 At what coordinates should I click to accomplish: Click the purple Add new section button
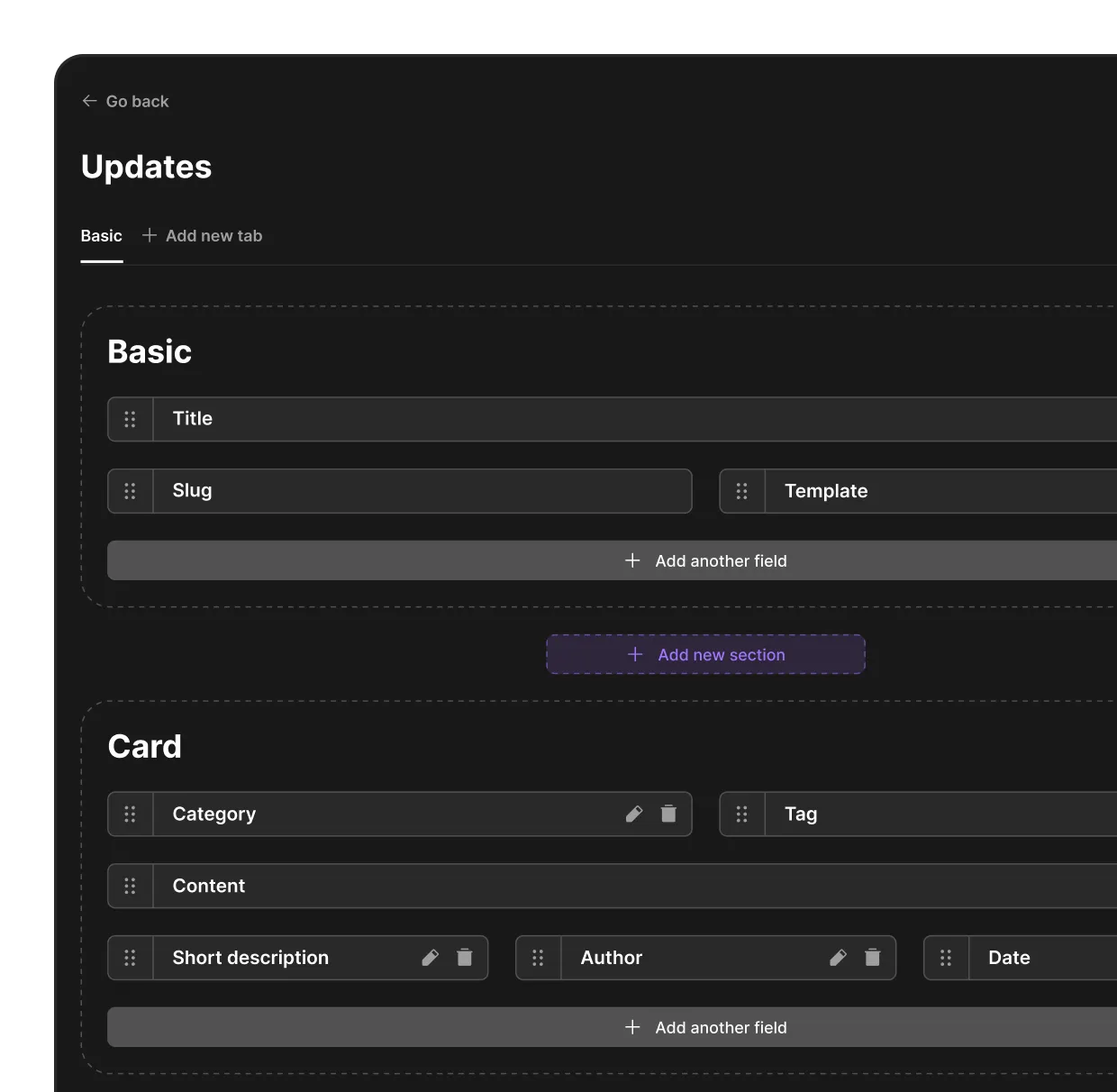pos(706,654)
